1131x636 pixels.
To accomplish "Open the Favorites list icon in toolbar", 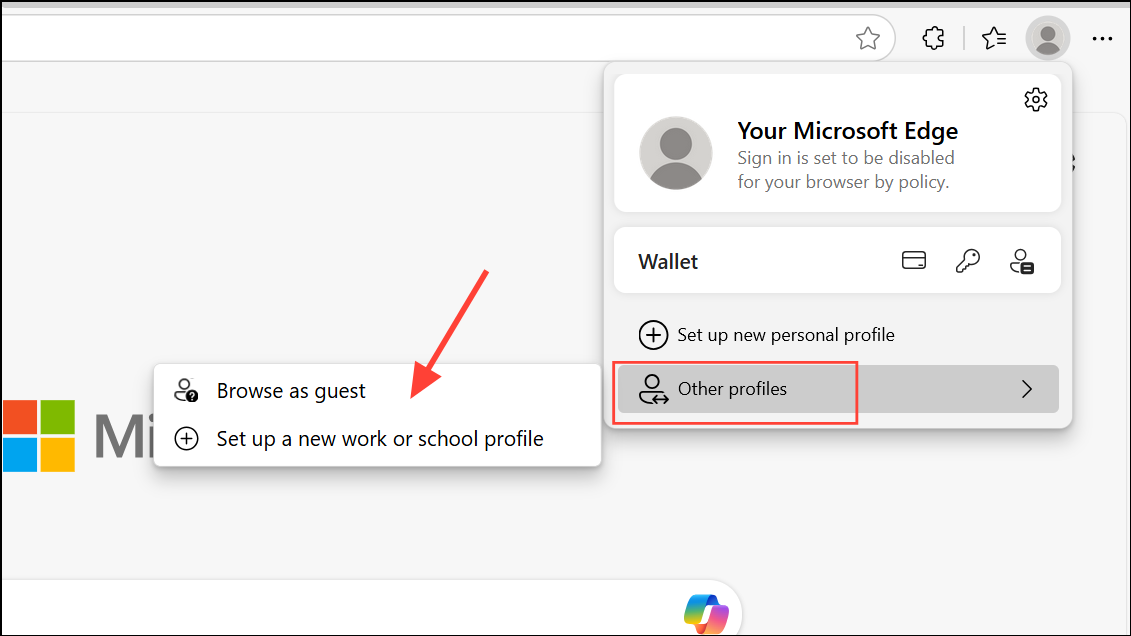I will tap(993, 37).
